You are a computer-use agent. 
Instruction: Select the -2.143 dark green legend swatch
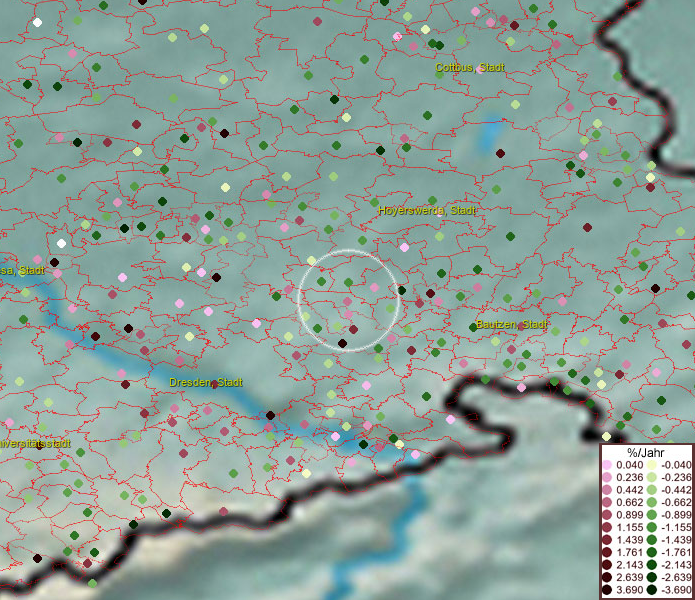coord(652,565)
